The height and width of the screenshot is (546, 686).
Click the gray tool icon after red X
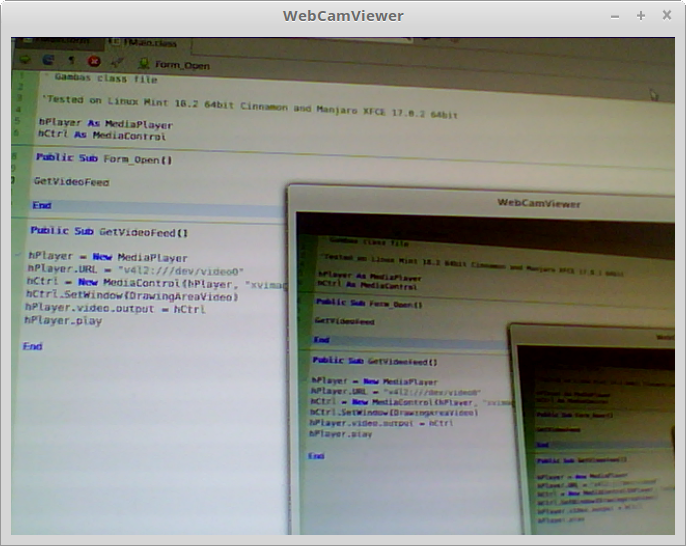click(117, 63)
